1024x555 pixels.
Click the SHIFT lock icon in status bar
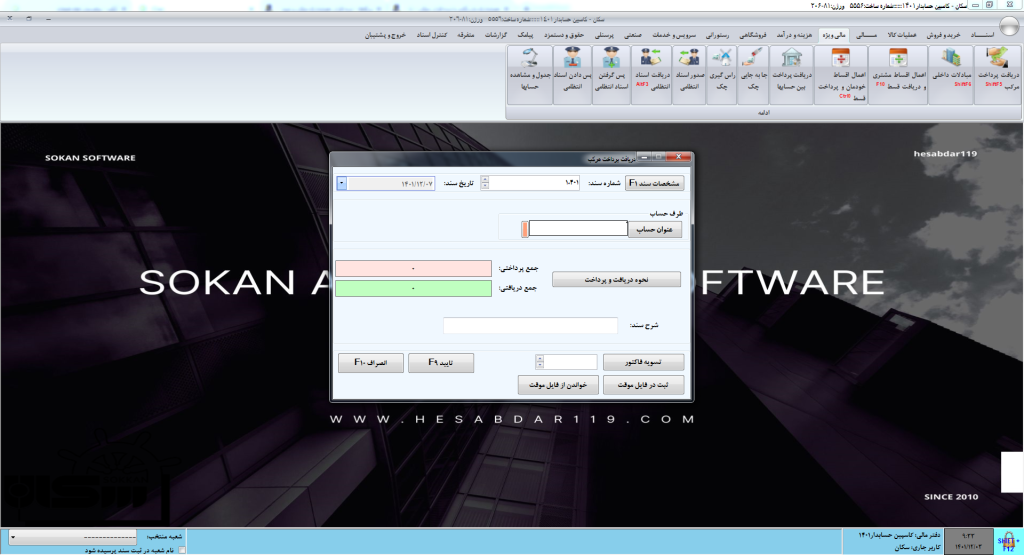pyautogui.click(x=1008, y=541)
